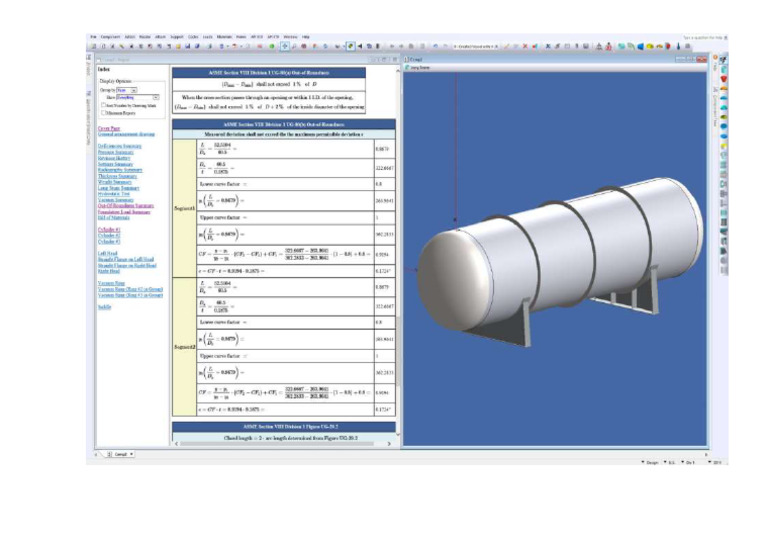This screenshot has height=543, width=768.
Task: Select the red component in right sidebar
Action: (723, 79)
